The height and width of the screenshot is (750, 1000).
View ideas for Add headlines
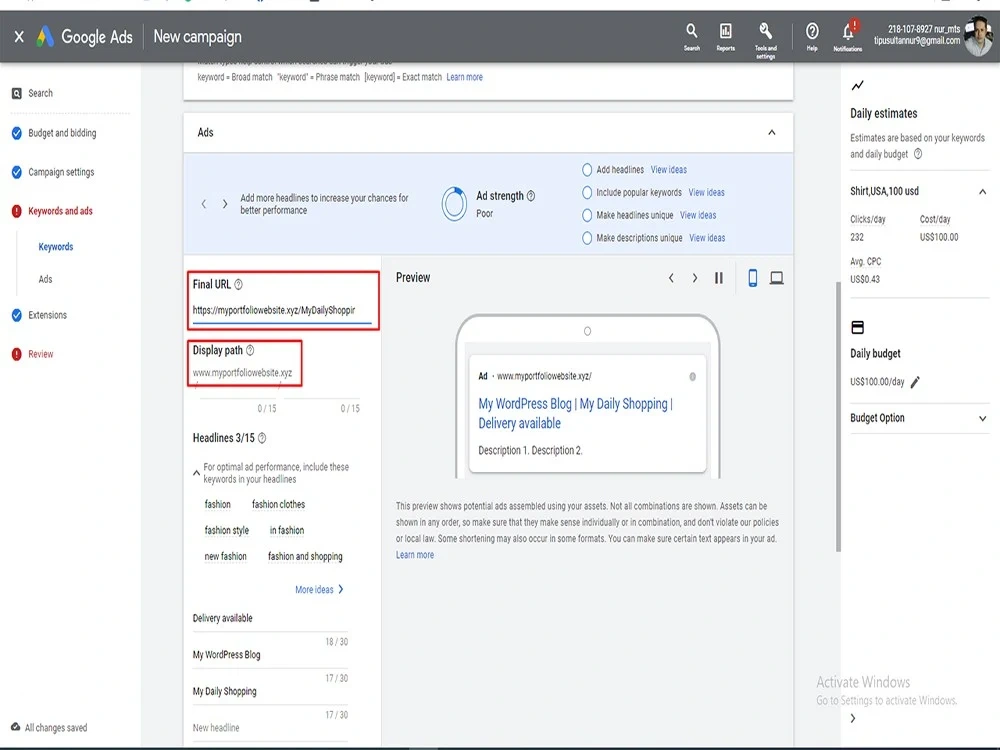click(668, 170)
